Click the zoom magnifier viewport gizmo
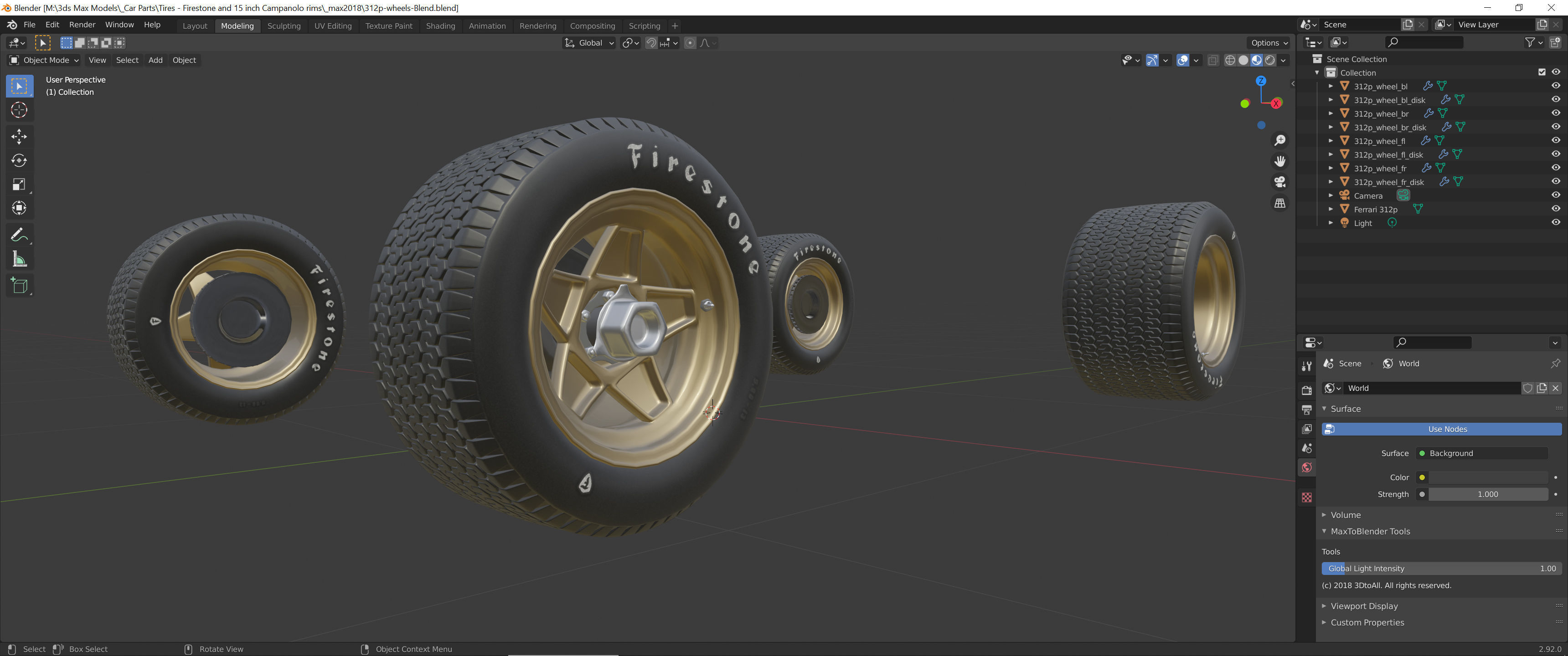 click(1279, 141)
